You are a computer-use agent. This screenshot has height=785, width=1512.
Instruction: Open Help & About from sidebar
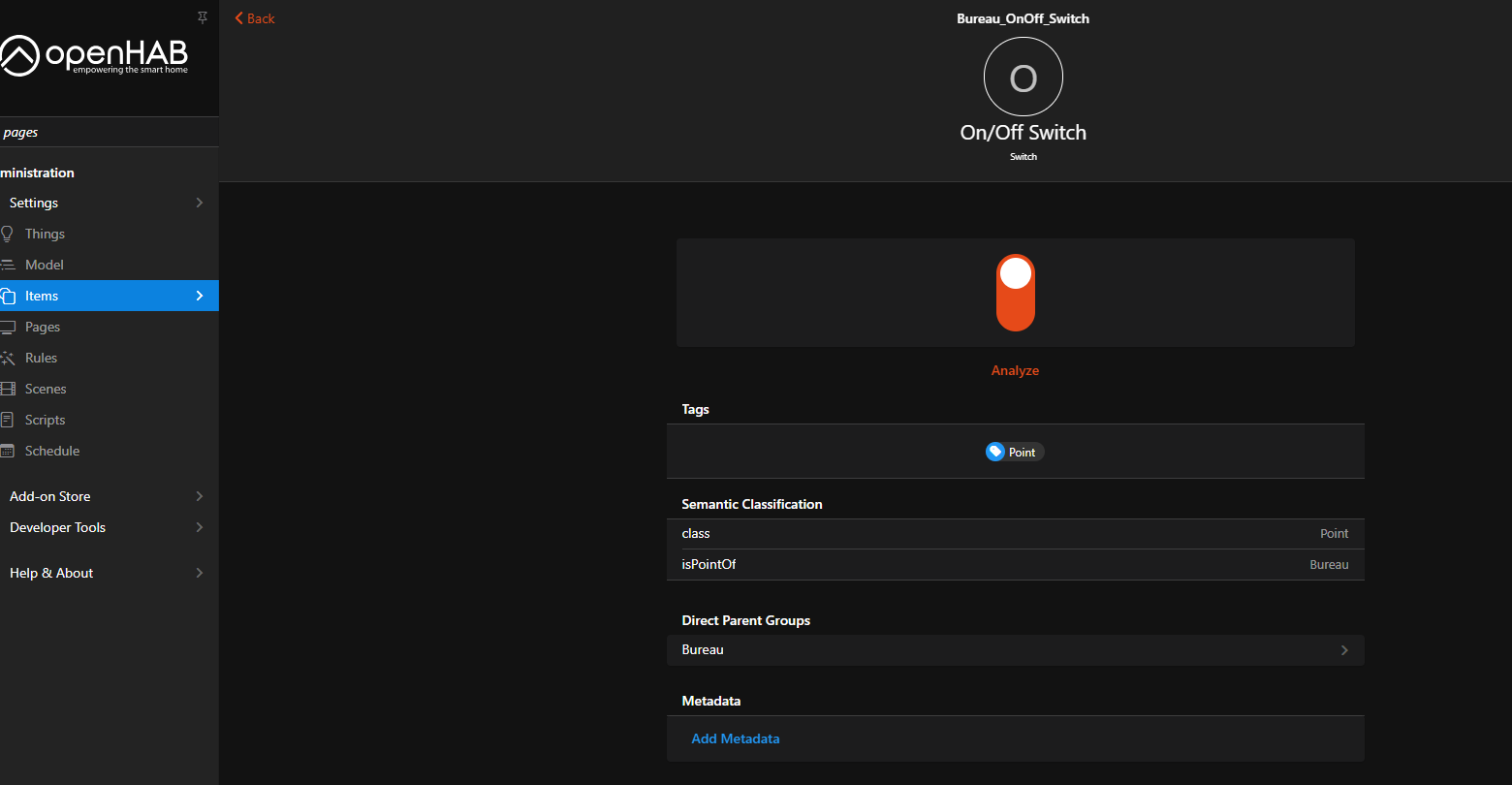click(x=50, y=573)
